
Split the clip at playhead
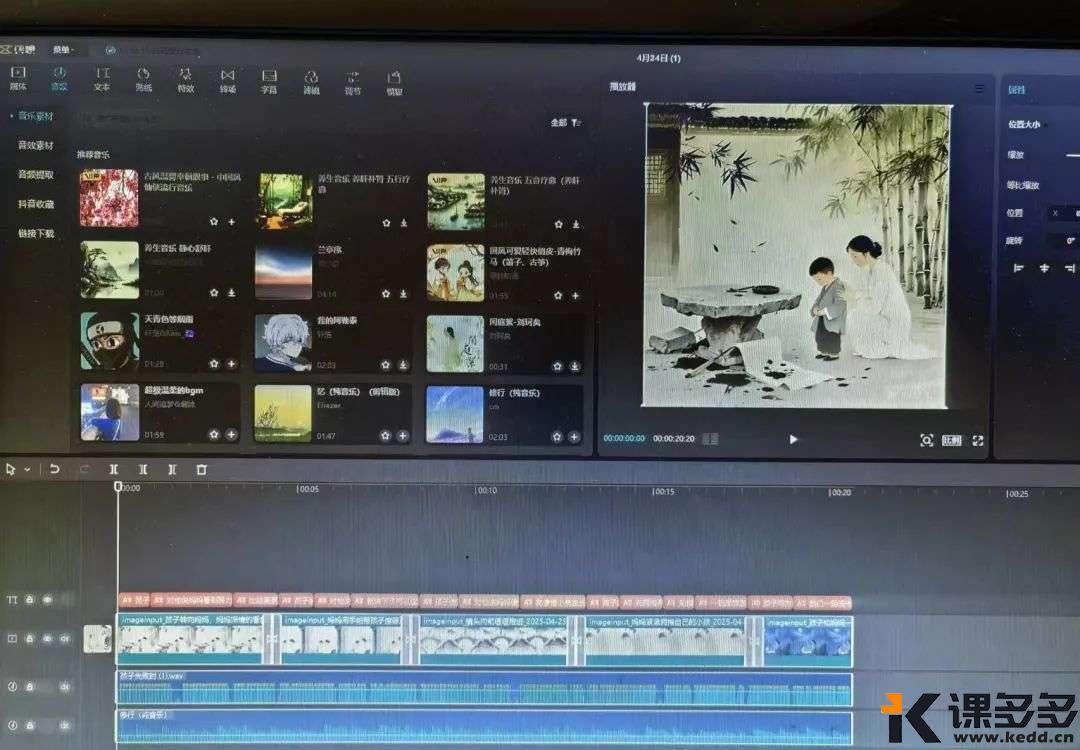click(114, 469)
